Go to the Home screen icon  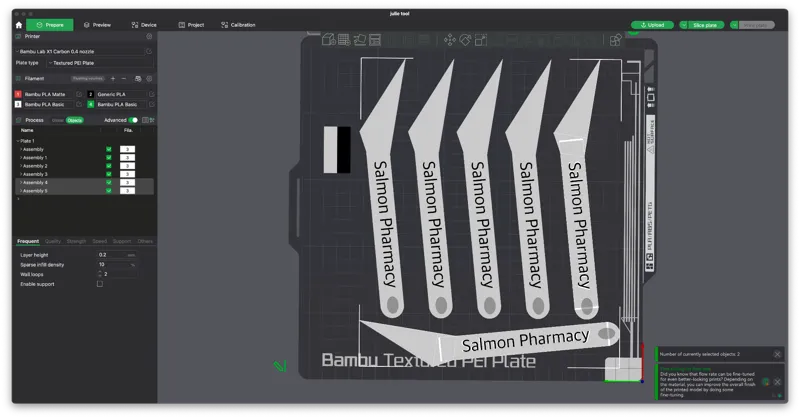(x=19, y=24)
